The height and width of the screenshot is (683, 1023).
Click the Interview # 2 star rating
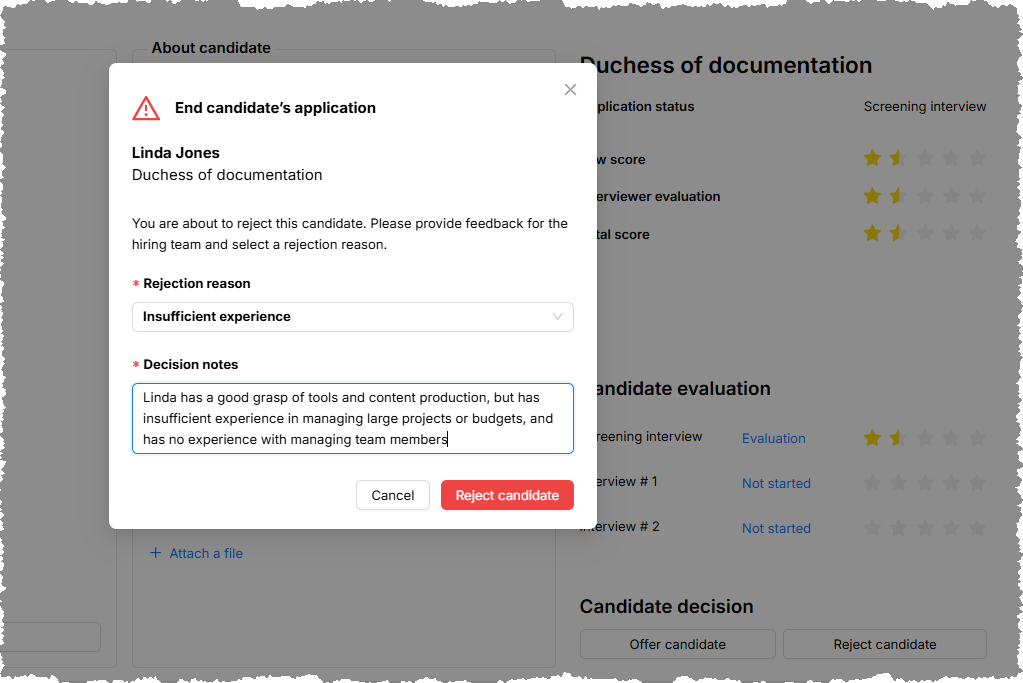pos(924,528)
